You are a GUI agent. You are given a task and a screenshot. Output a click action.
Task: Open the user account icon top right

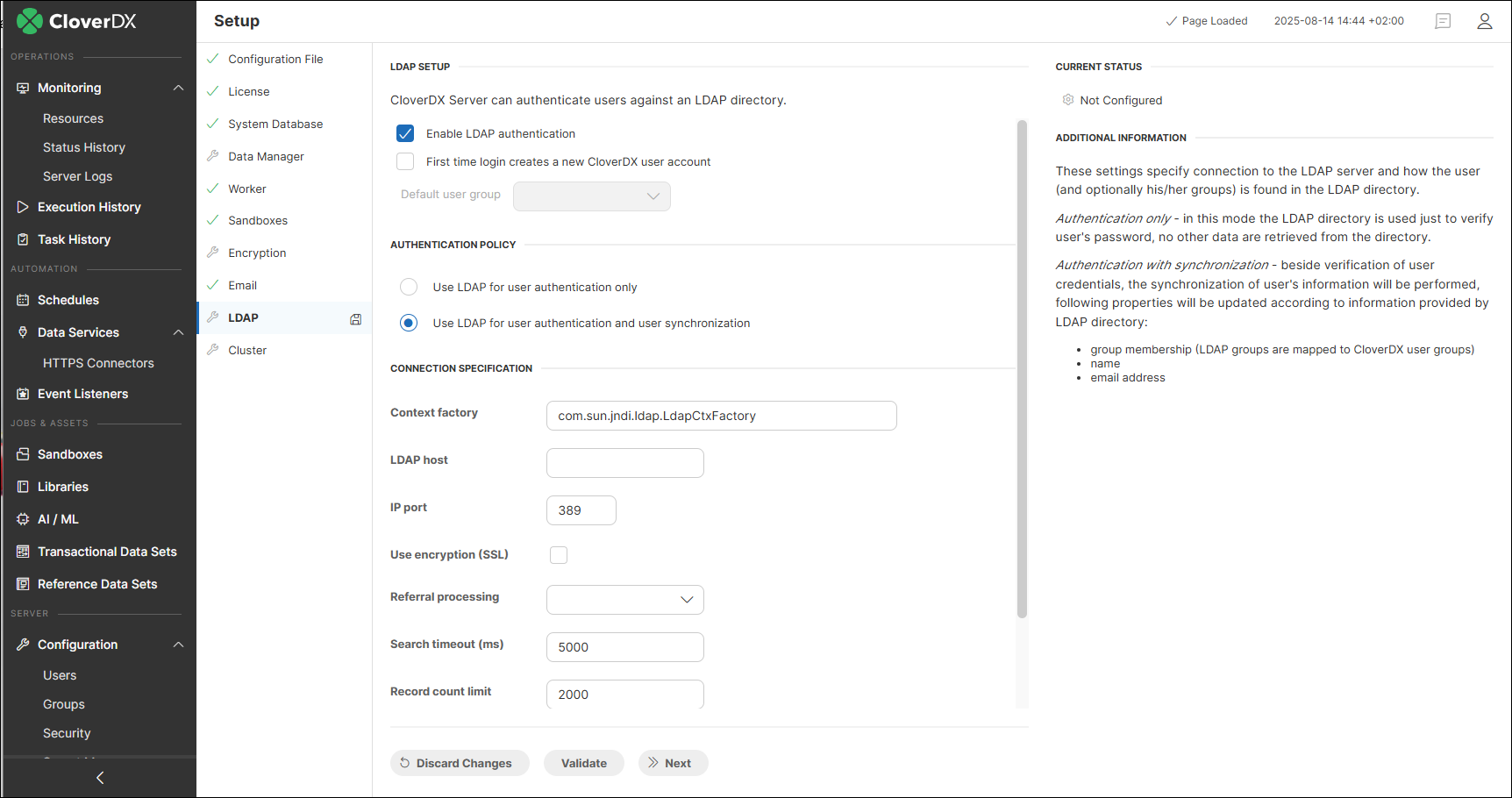(1484, 21)
